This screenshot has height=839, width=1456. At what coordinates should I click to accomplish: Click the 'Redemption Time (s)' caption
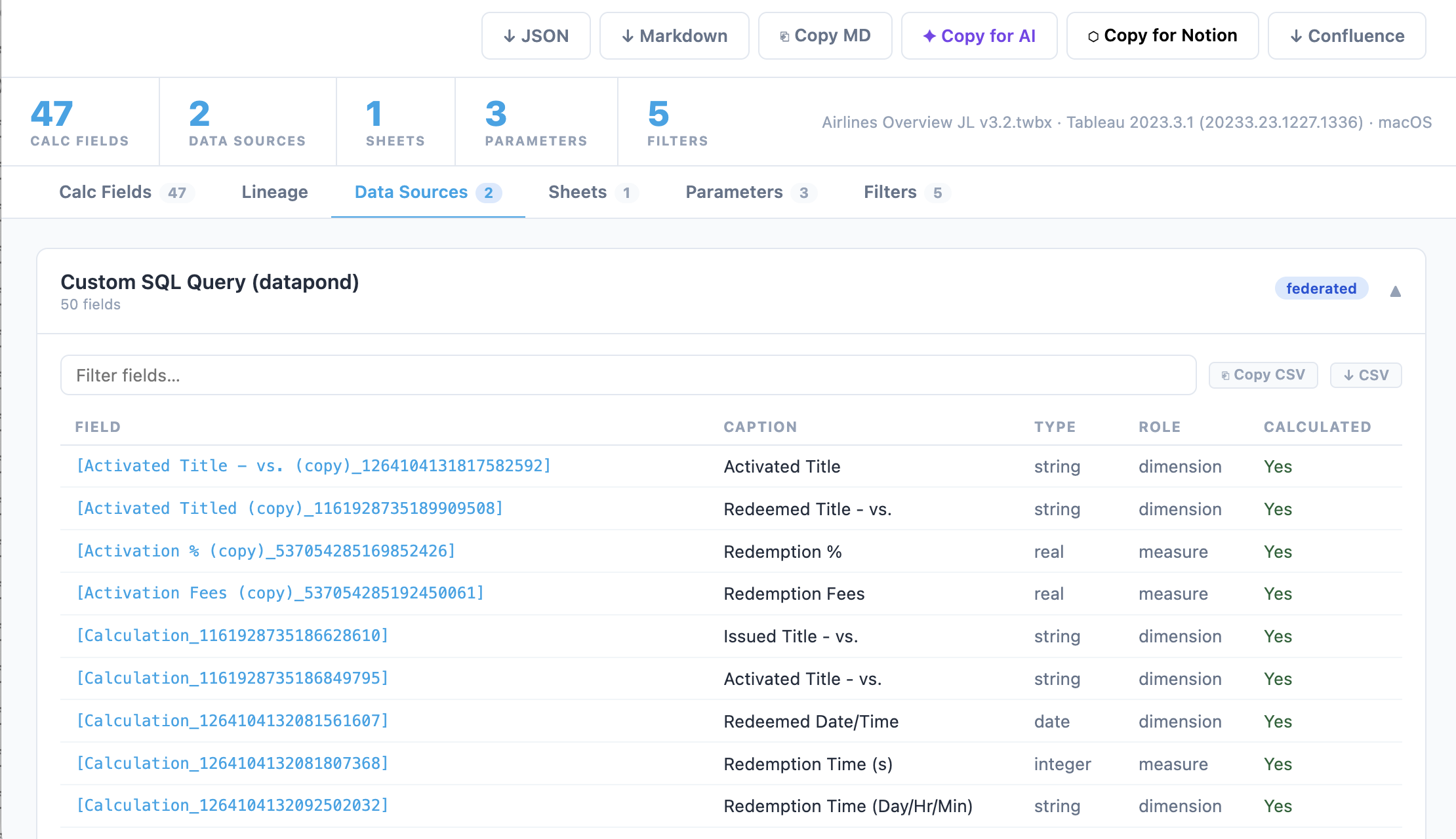(x=808, y=764)
